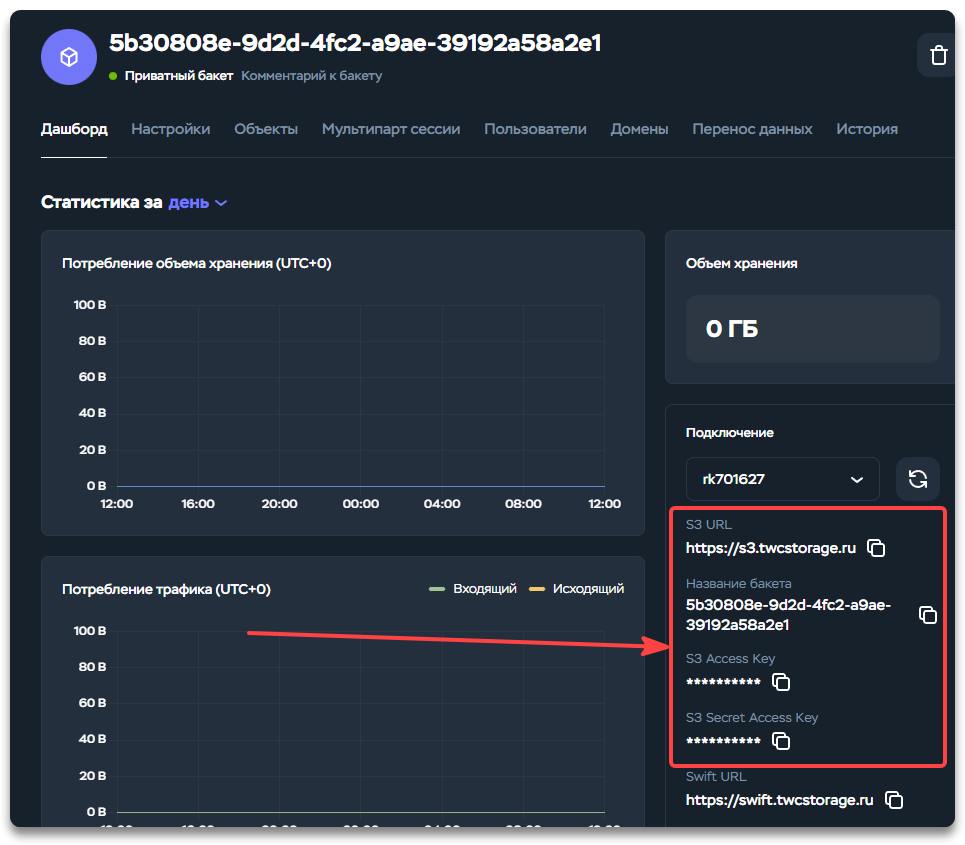Click the purple bucket cube avatar

point(69,57)
